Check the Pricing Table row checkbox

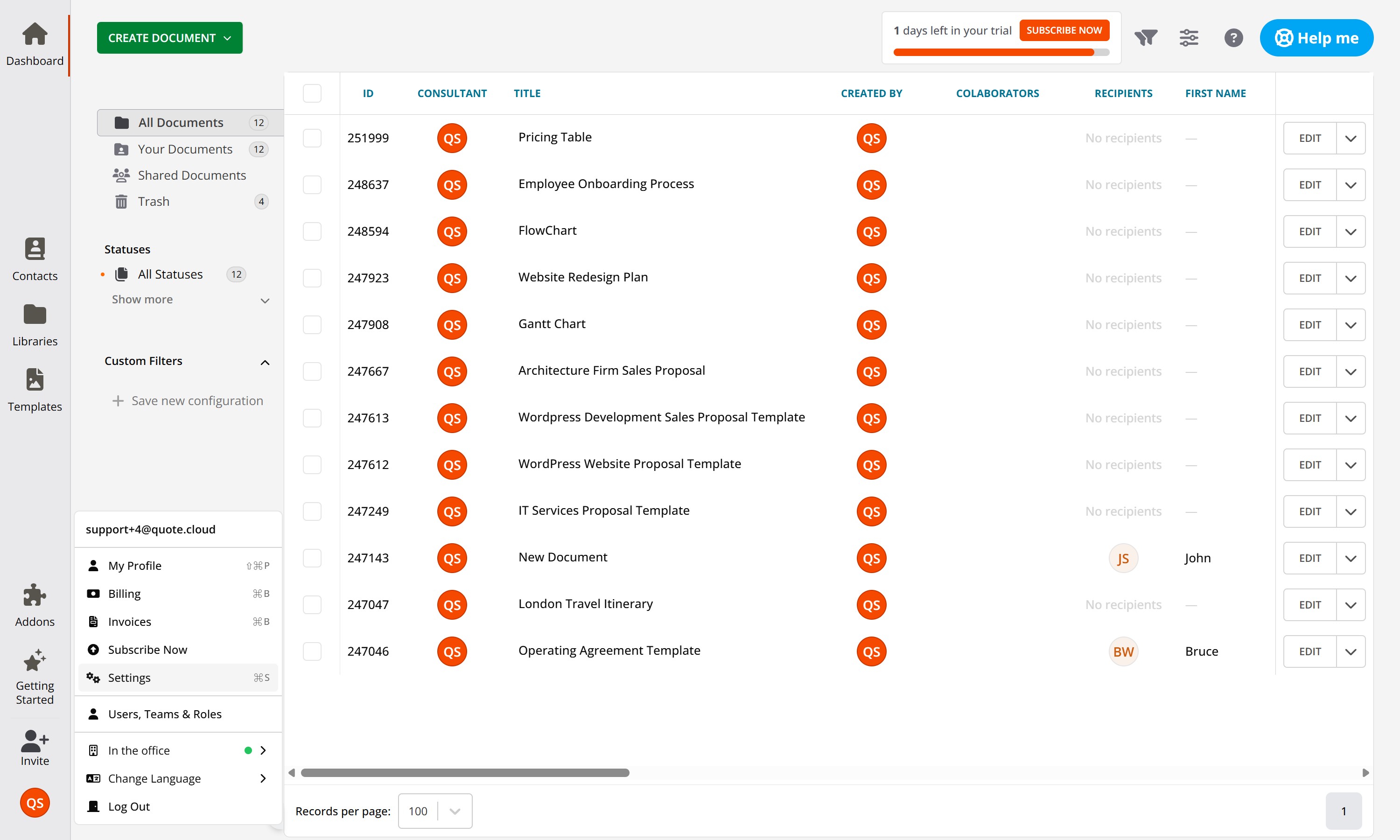[312, 138]
